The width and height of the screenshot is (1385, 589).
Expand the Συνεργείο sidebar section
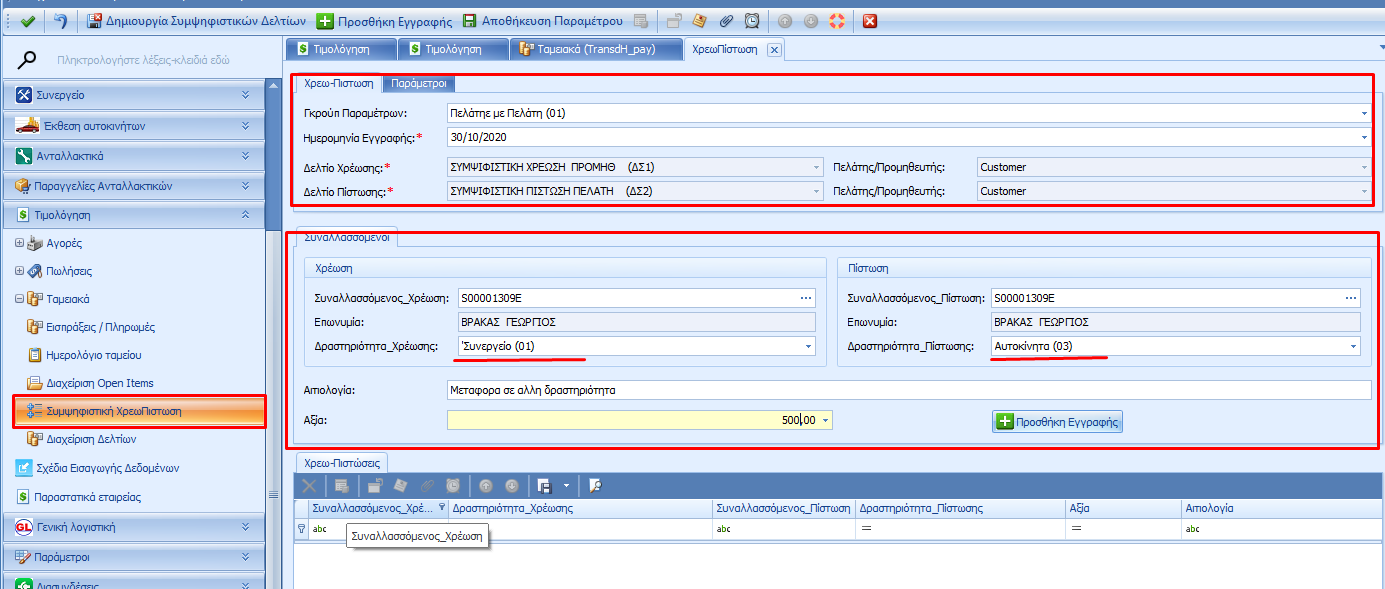245,95
